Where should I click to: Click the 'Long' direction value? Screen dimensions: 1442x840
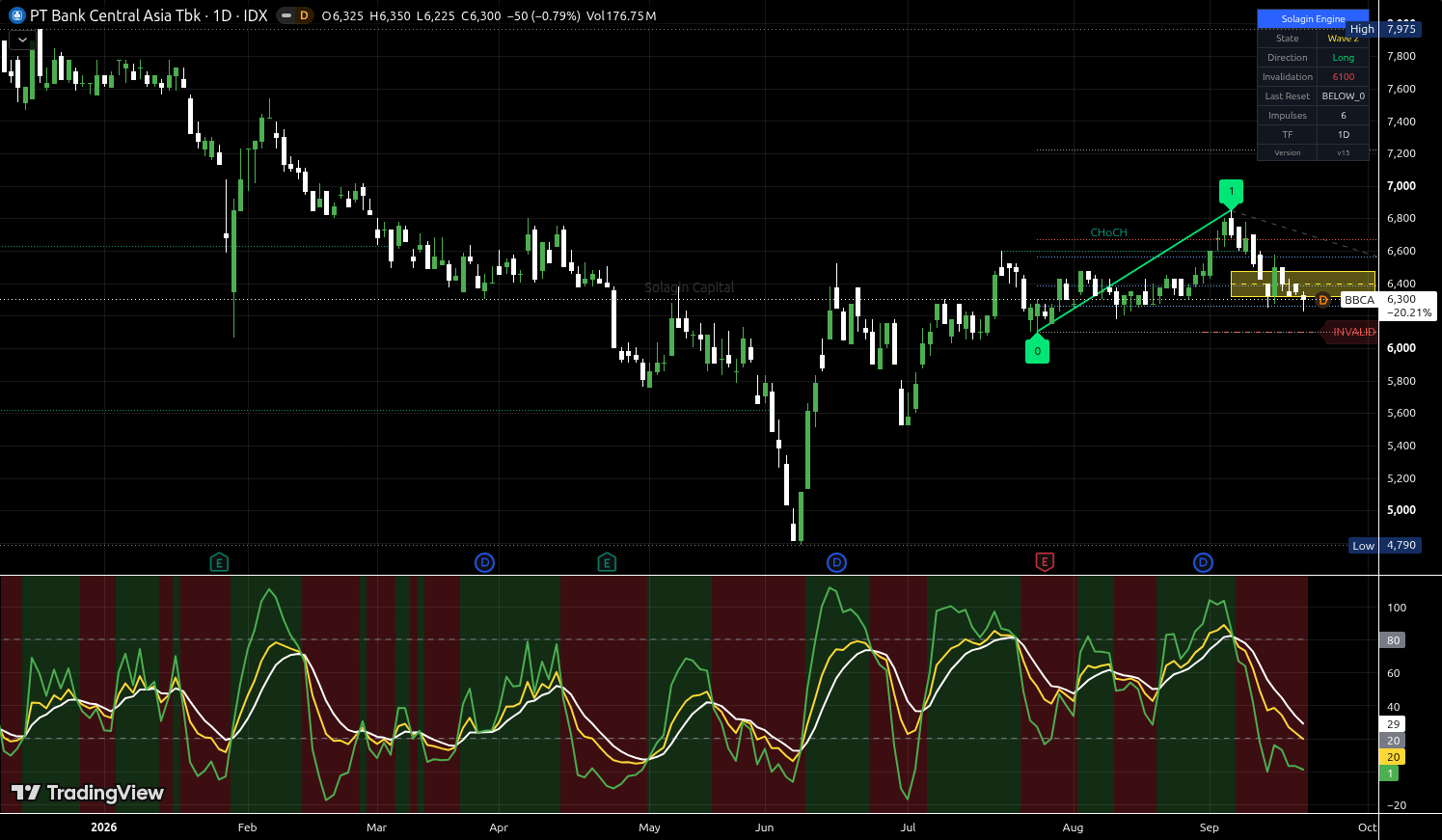pos(1343,58)
